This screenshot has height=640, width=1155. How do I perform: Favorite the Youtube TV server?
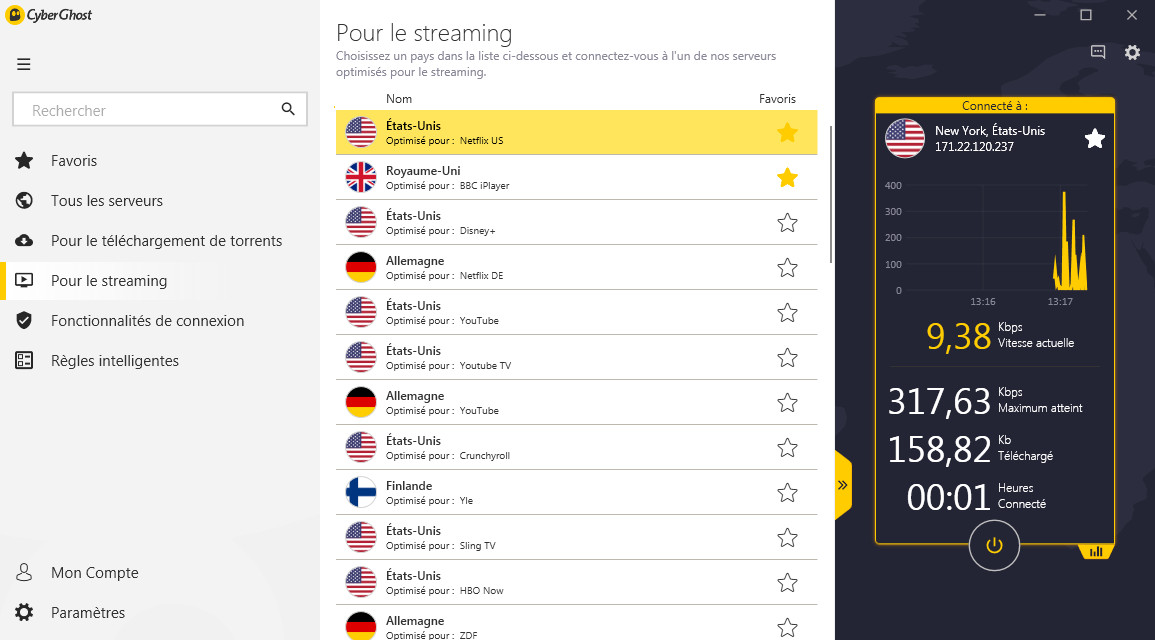pyautogui.click(x=787, y=357)
